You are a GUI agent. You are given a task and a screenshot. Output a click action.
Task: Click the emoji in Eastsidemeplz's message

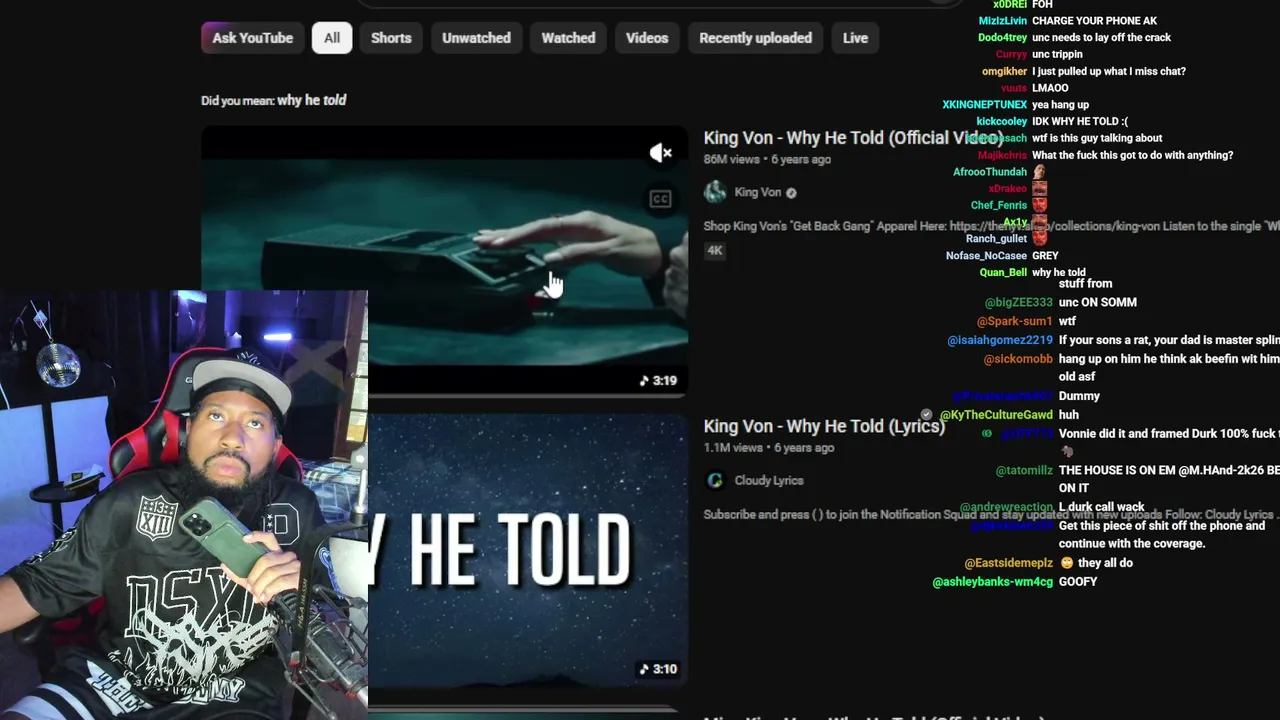(x=1067, y=563)
